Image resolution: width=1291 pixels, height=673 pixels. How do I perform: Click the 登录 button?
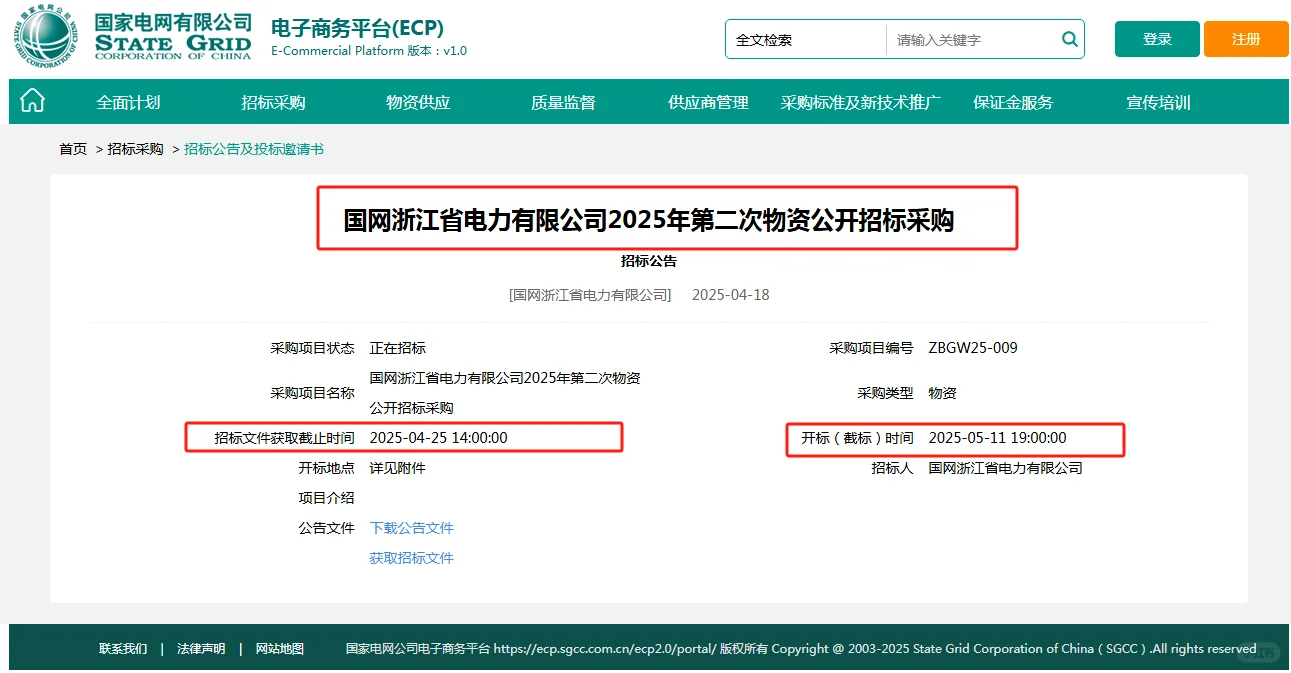click(1156, 38)
